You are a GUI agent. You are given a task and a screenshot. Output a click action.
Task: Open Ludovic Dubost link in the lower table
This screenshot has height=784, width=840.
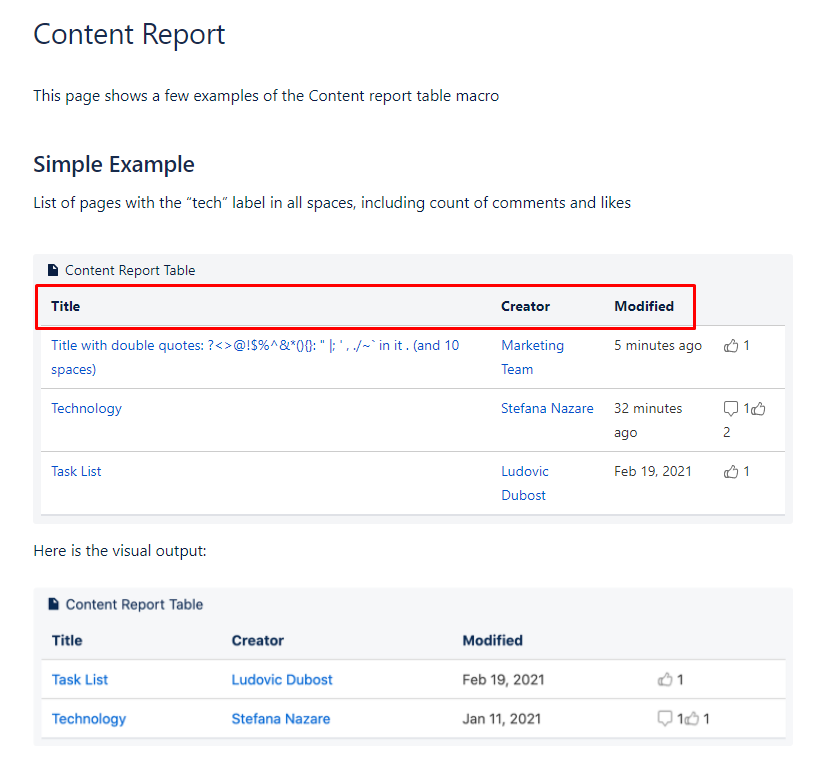[x=282, y=680]
